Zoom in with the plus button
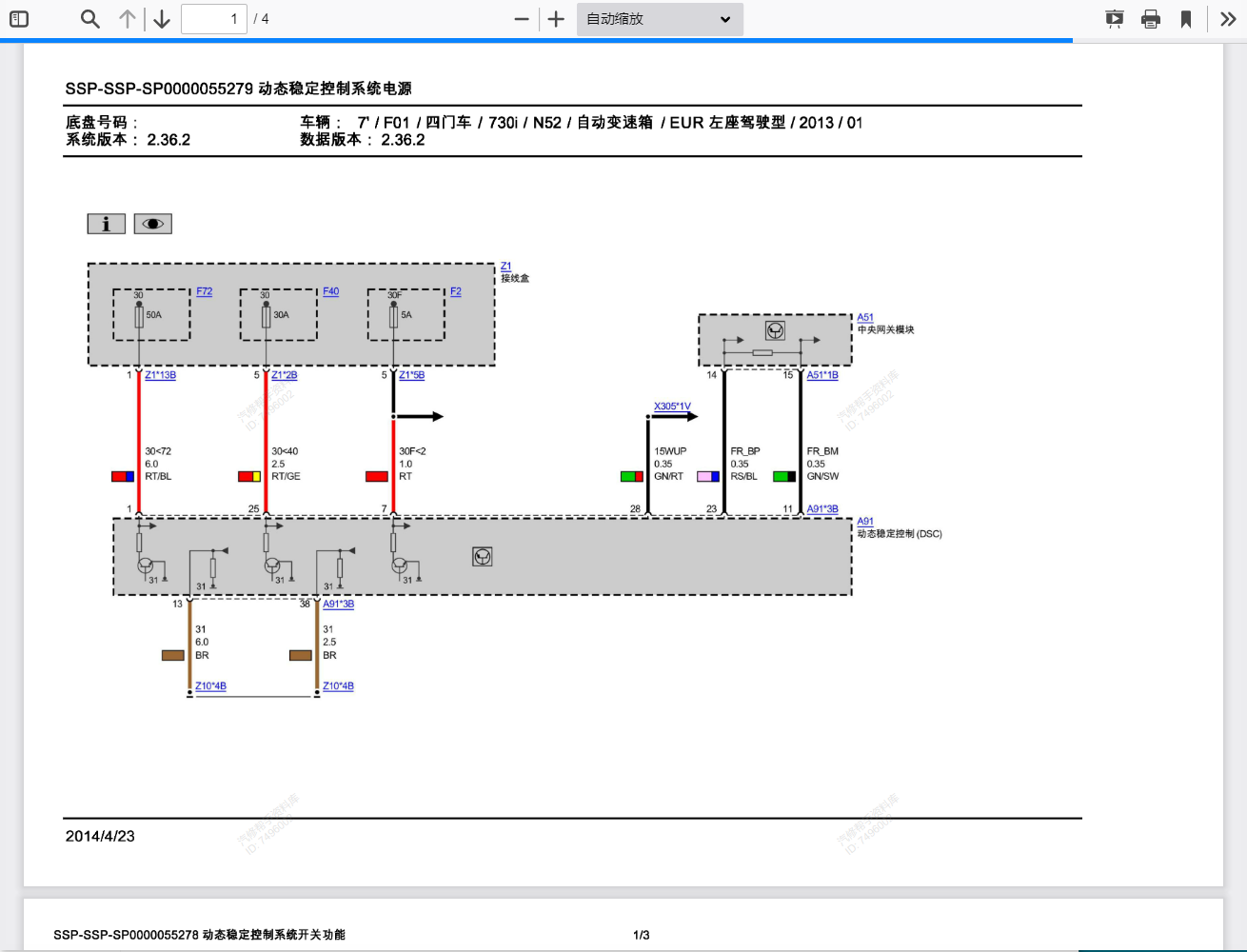 [557, 19]
